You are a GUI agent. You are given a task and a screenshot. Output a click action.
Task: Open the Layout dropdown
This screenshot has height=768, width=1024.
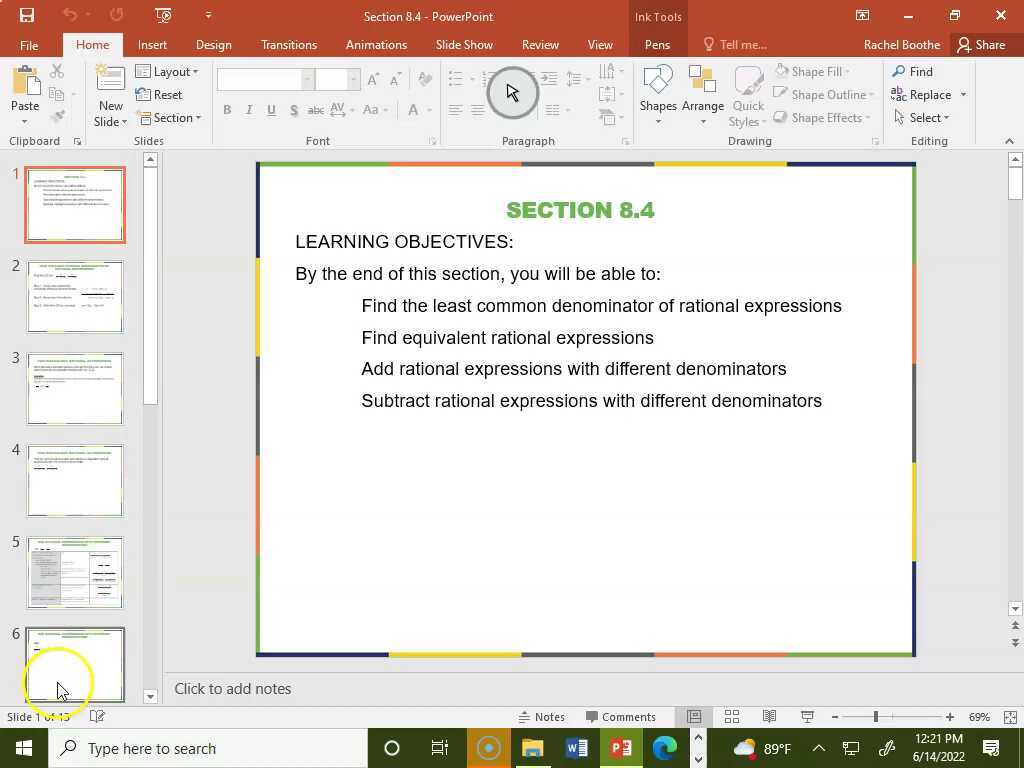point(170,71)
